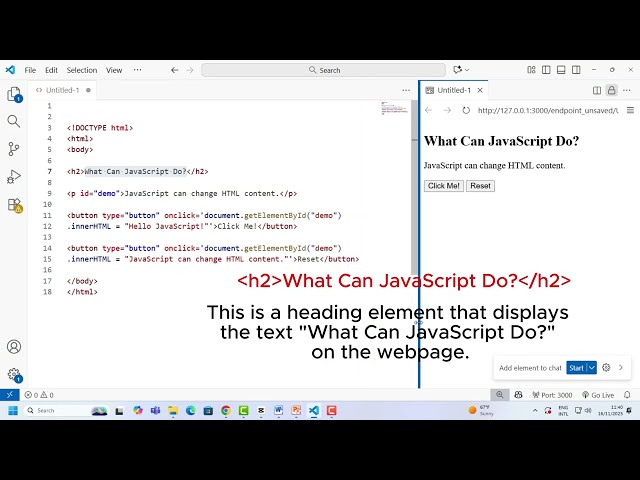
Task: Click the weather widget in taskbar
Action: tap(481, 410)
